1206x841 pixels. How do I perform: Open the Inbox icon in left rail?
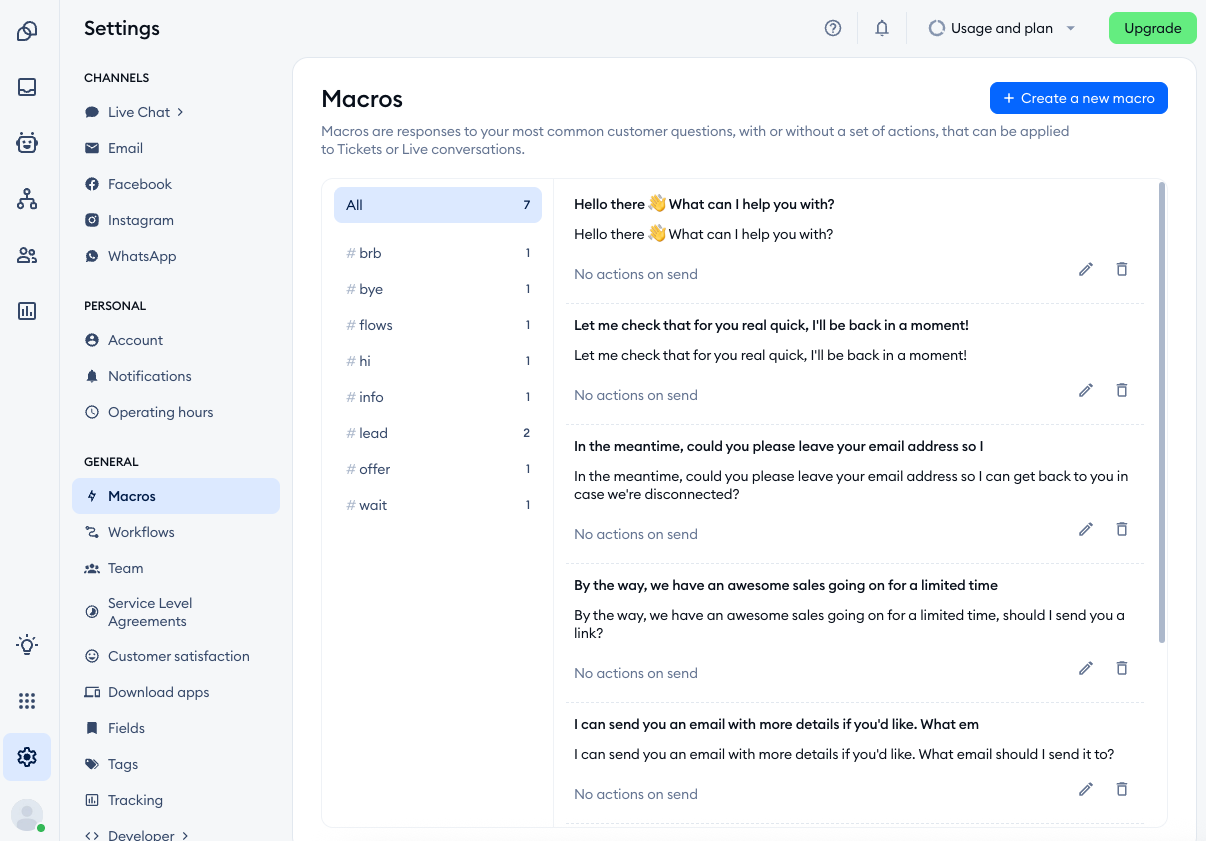tap(27, 87)
